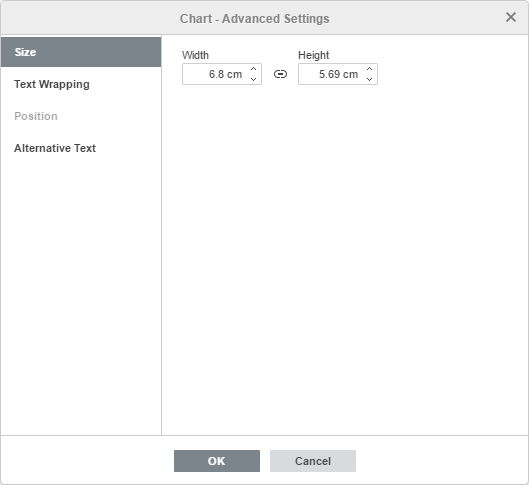Select the Size tab

81,52
